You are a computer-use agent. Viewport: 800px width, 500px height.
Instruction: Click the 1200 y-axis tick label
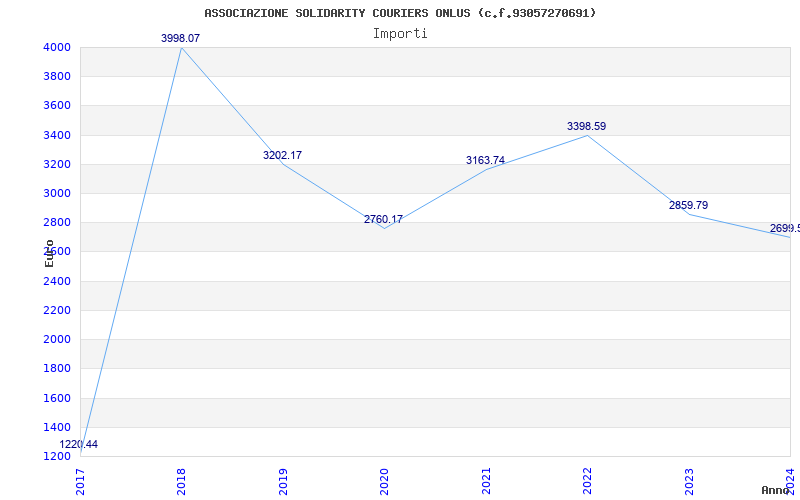[58, 456]
